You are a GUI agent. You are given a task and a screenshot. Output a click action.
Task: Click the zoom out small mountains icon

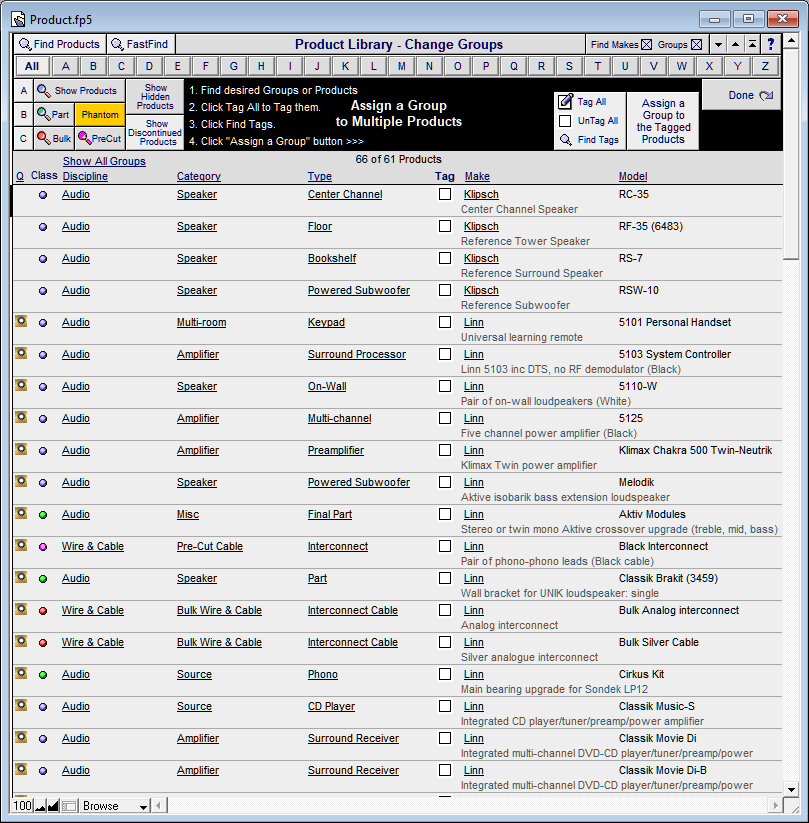click(40, 806)
